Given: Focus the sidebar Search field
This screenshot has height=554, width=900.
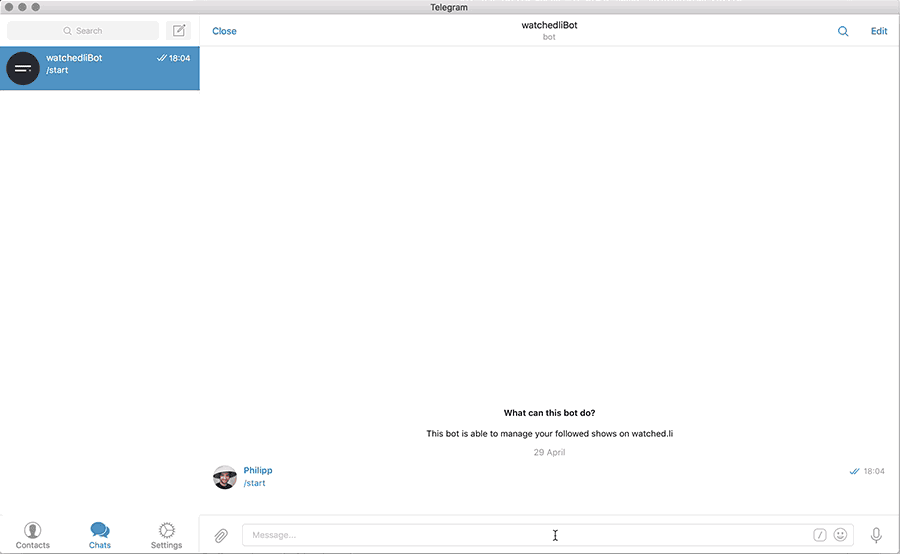Looking at the screenshot, I should coord(83,31).
